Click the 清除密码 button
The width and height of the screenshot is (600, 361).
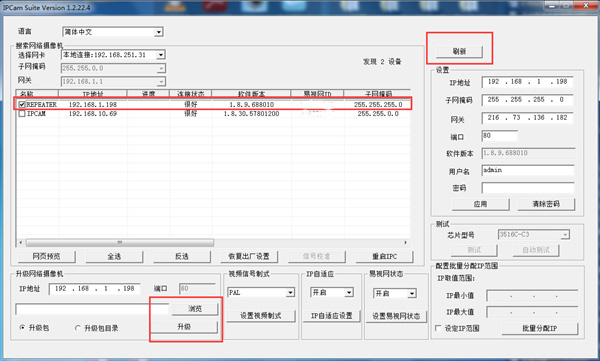[x=546, y=204]
